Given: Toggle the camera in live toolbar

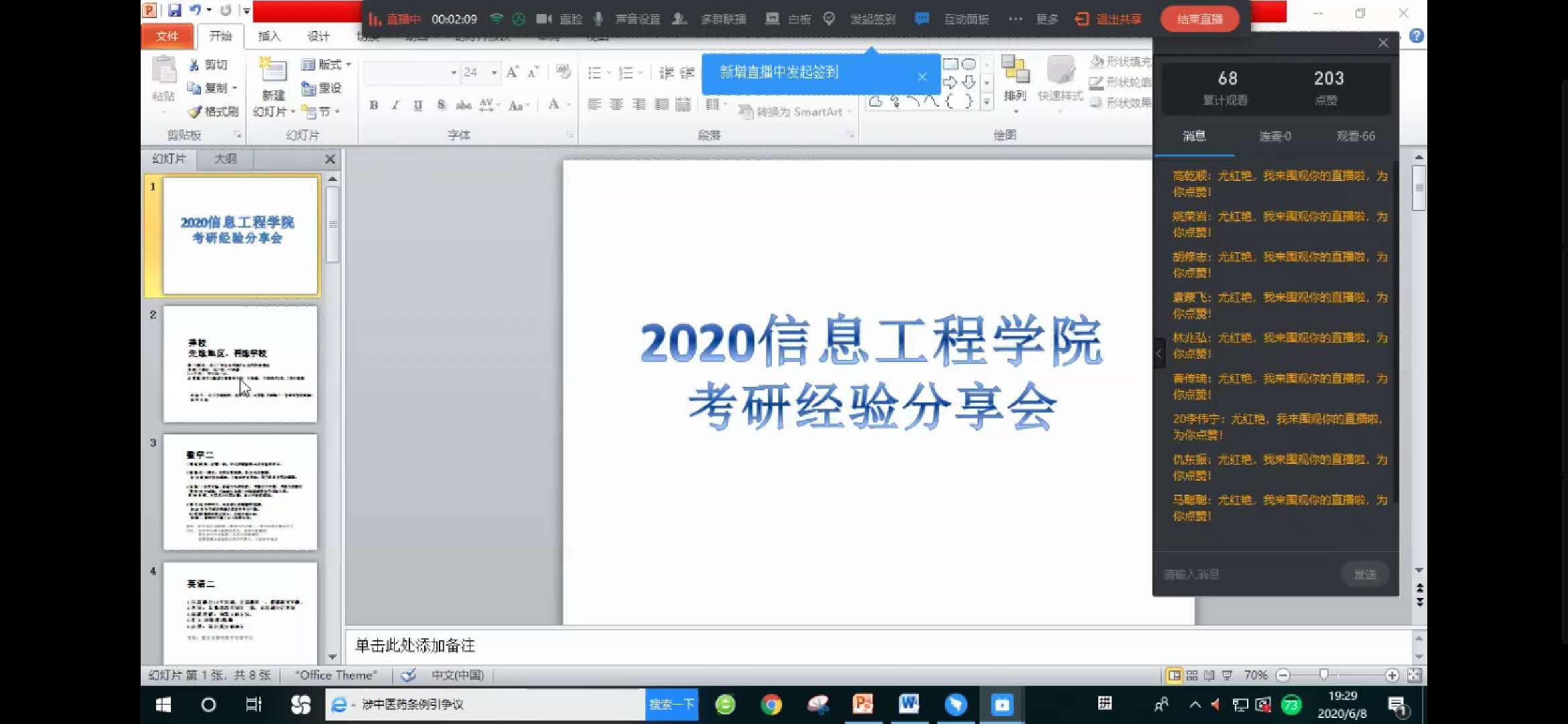Looking at the screenshot, I should [x=544, y=19].
